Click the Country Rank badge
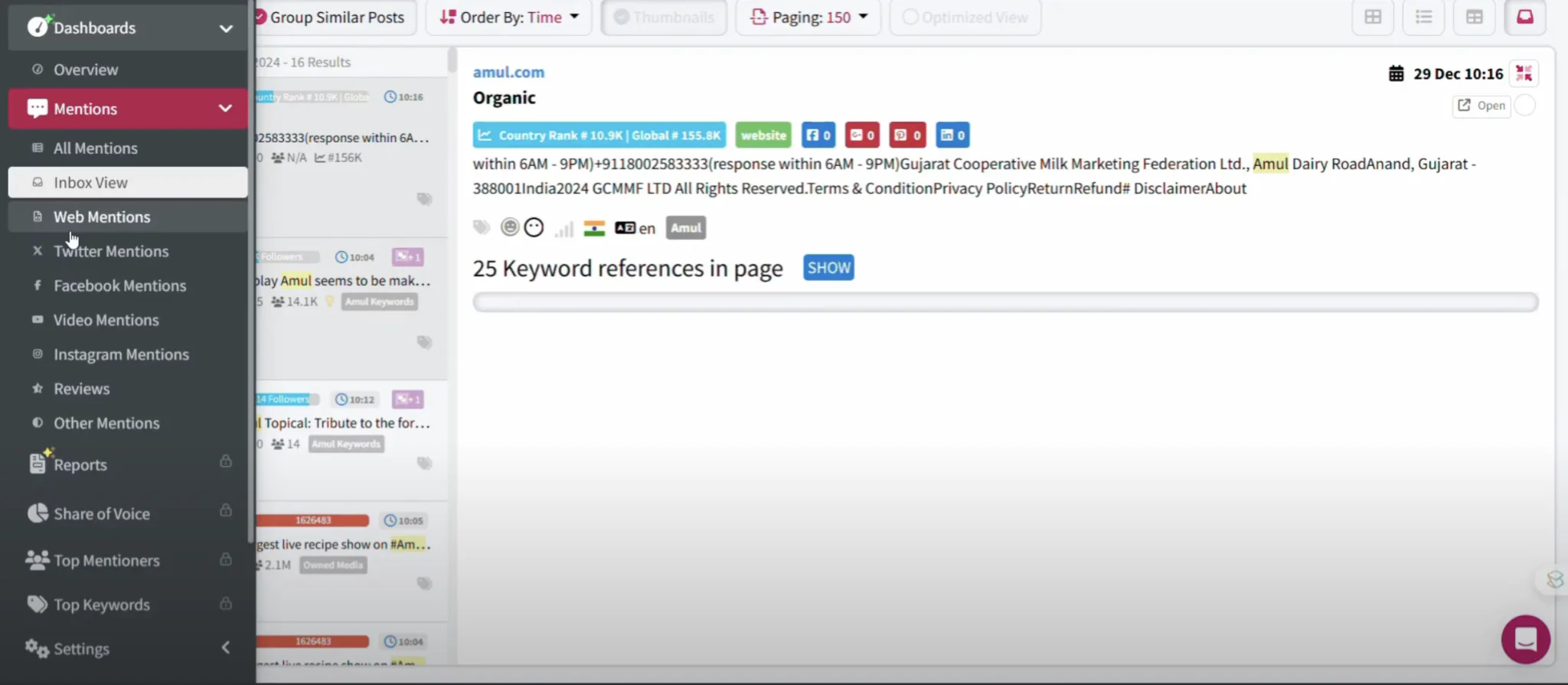1568x685 pixels. (599, 135)
